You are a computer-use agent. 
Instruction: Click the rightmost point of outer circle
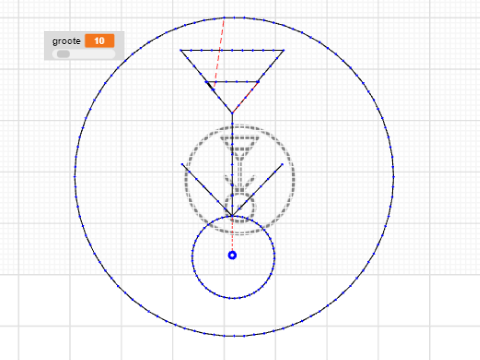click(x=394, y=177)
